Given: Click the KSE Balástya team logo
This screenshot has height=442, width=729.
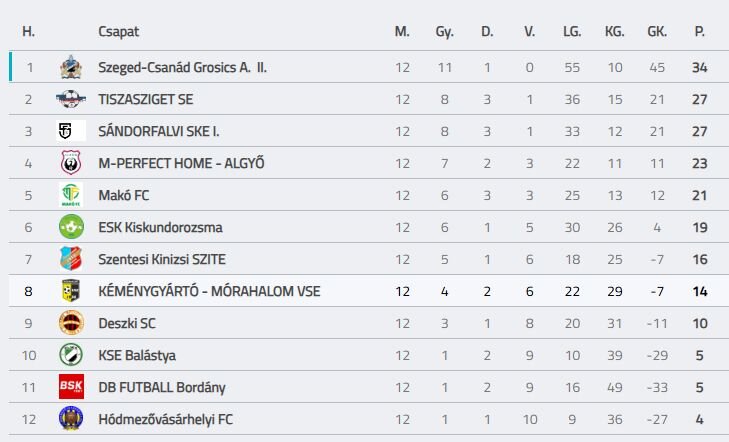Looking at the screenshot, I should pos(71,355).
